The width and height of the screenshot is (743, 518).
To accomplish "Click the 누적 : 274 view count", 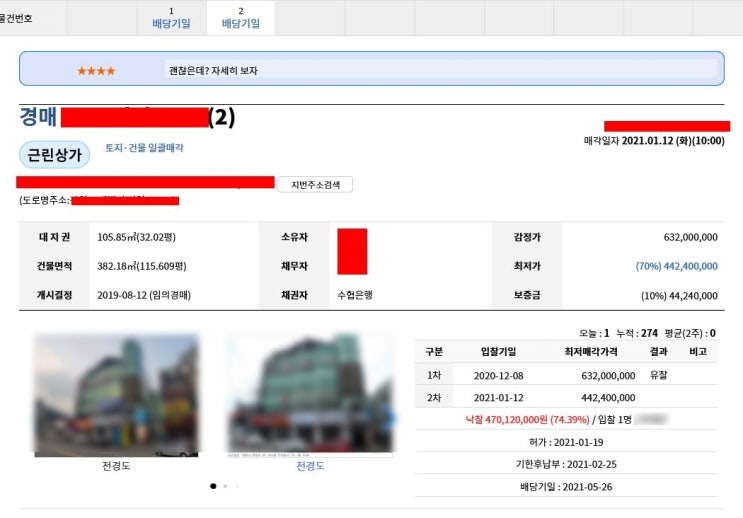I will point(637,333).
